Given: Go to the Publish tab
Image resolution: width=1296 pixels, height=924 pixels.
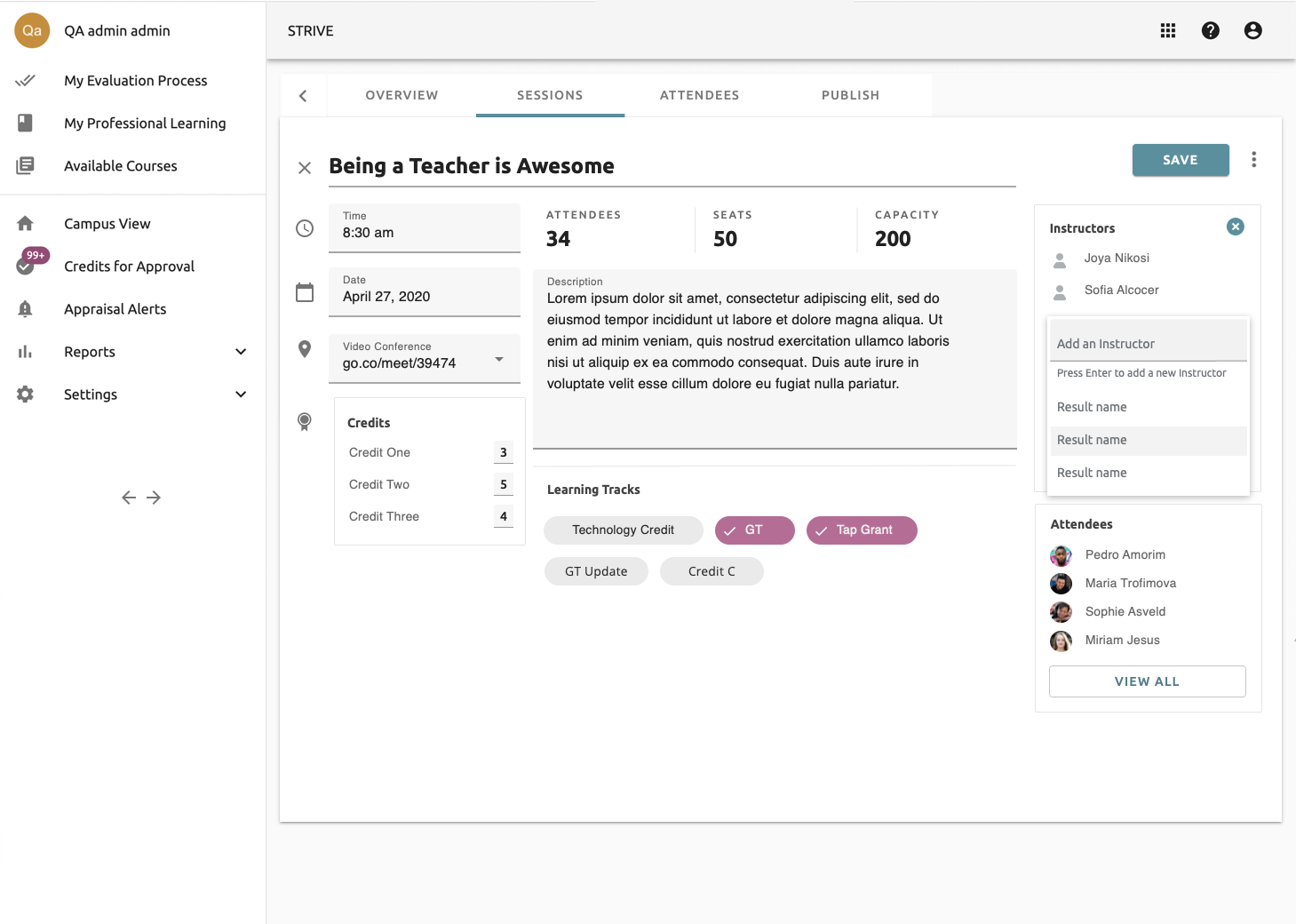Looking at the screenshot, I should (x=850, y=95).
